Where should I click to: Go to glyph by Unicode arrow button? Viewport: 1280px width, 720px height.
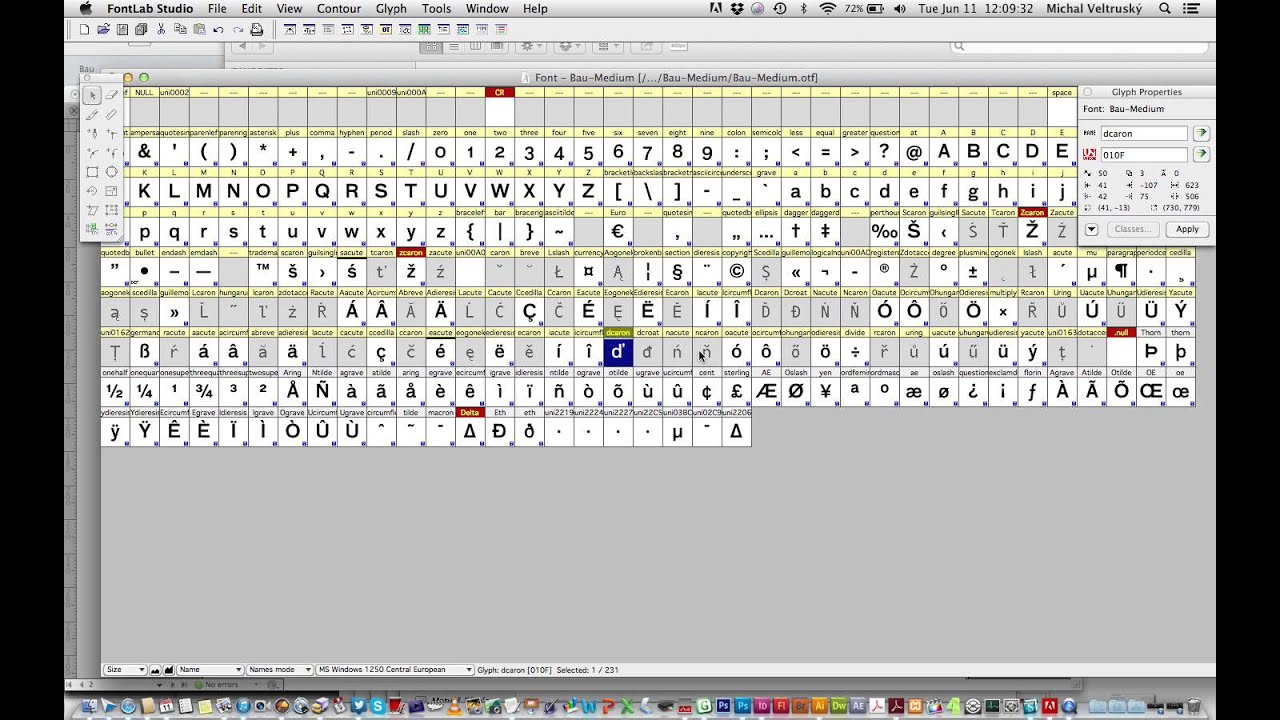pyautogui.click(x=1201, y=154)
